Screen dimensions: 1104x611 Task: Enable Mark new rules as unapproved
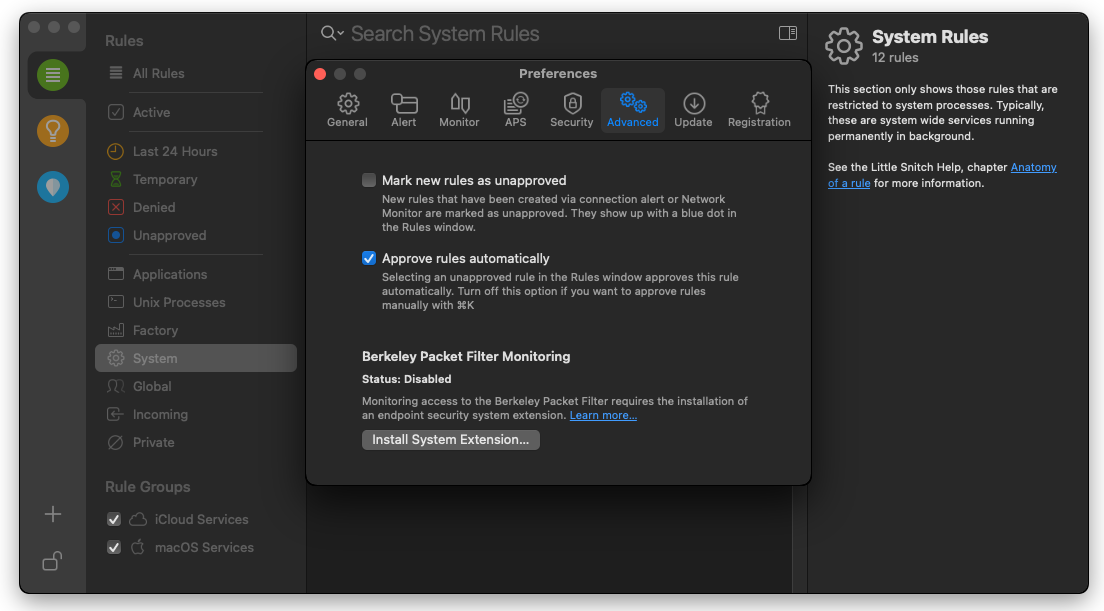369,181
